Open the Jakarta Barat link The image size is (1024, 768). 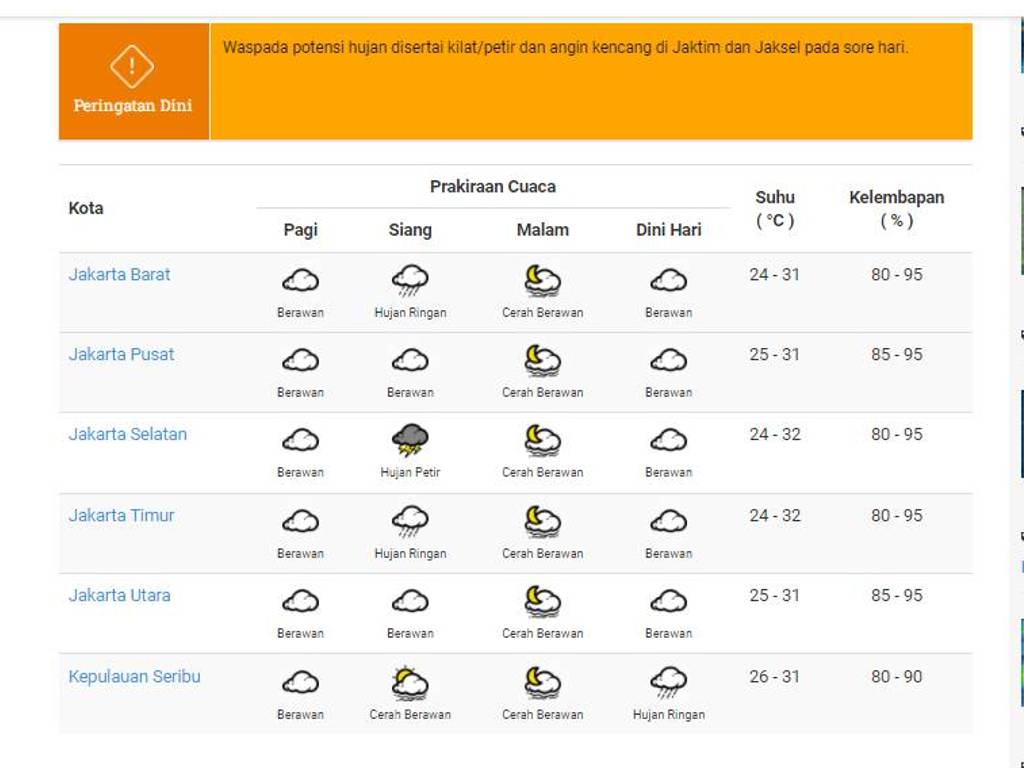tap(119, 274)
